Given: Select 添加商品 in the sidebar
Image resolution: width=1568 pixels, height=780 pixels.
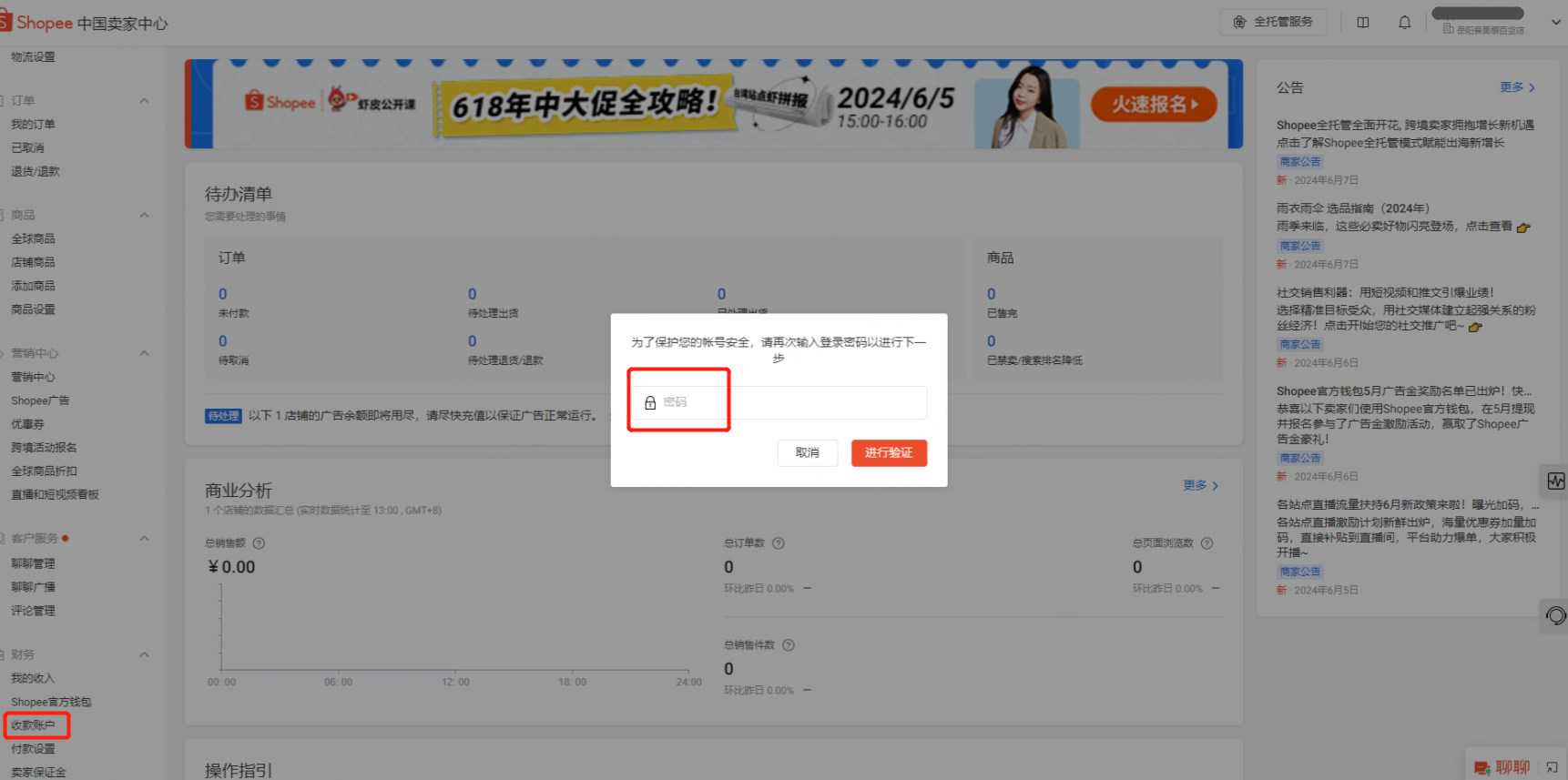Looking at the screenshot, I should (x=33, y=286).
